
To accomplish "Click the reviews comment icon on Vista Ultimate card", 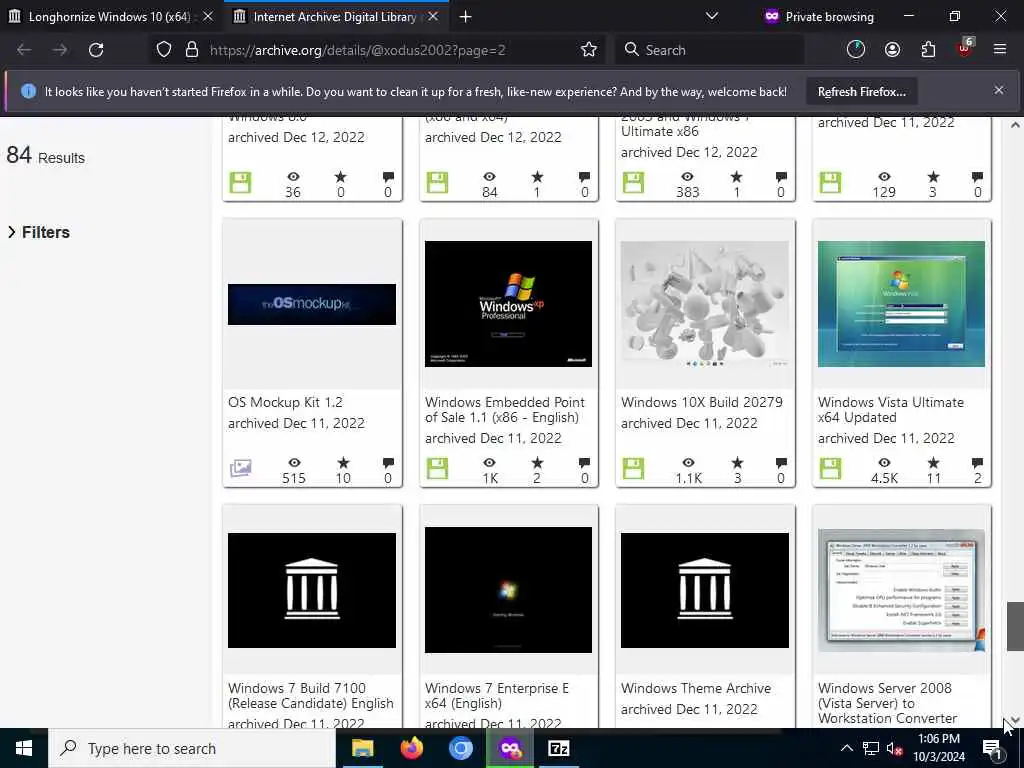I will pyautogui.click(x=977, y=463).
